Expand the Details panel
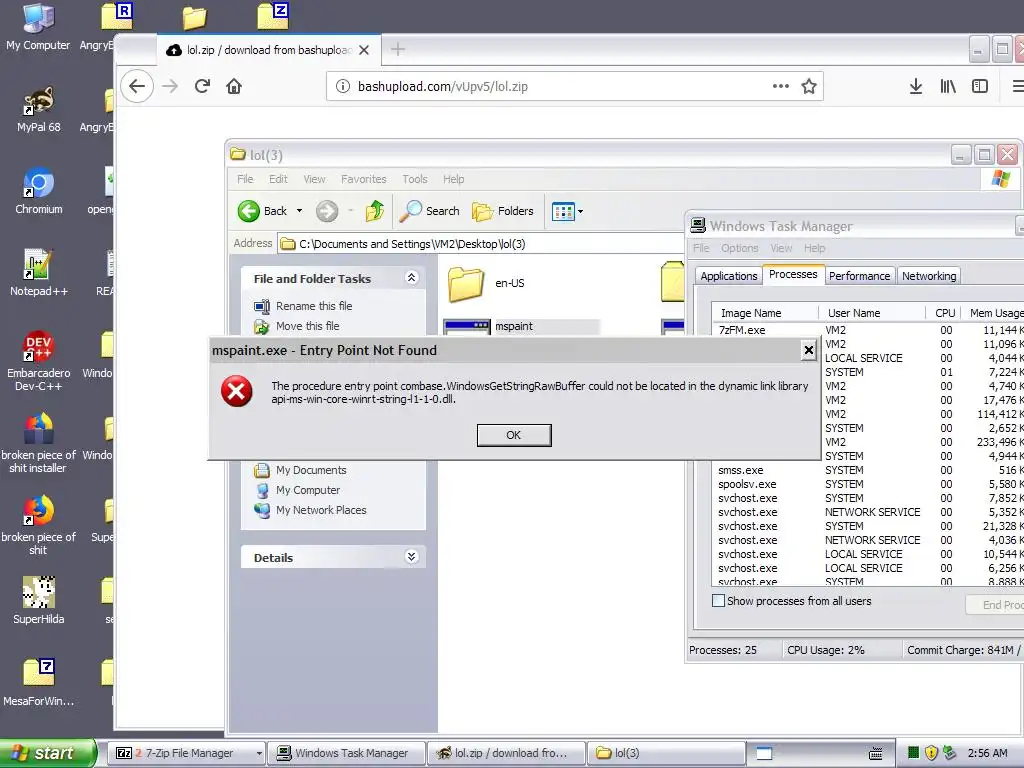Screen dimensions: 1024x768 [411, 556]
